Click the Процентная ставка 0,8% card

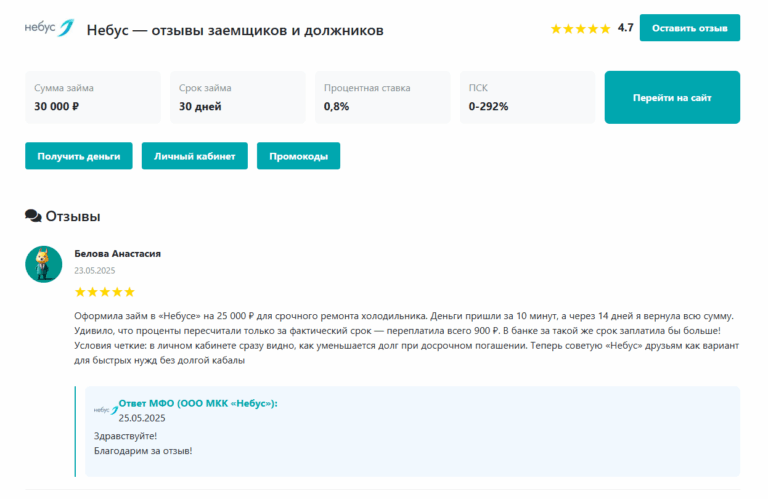(383, 97)
